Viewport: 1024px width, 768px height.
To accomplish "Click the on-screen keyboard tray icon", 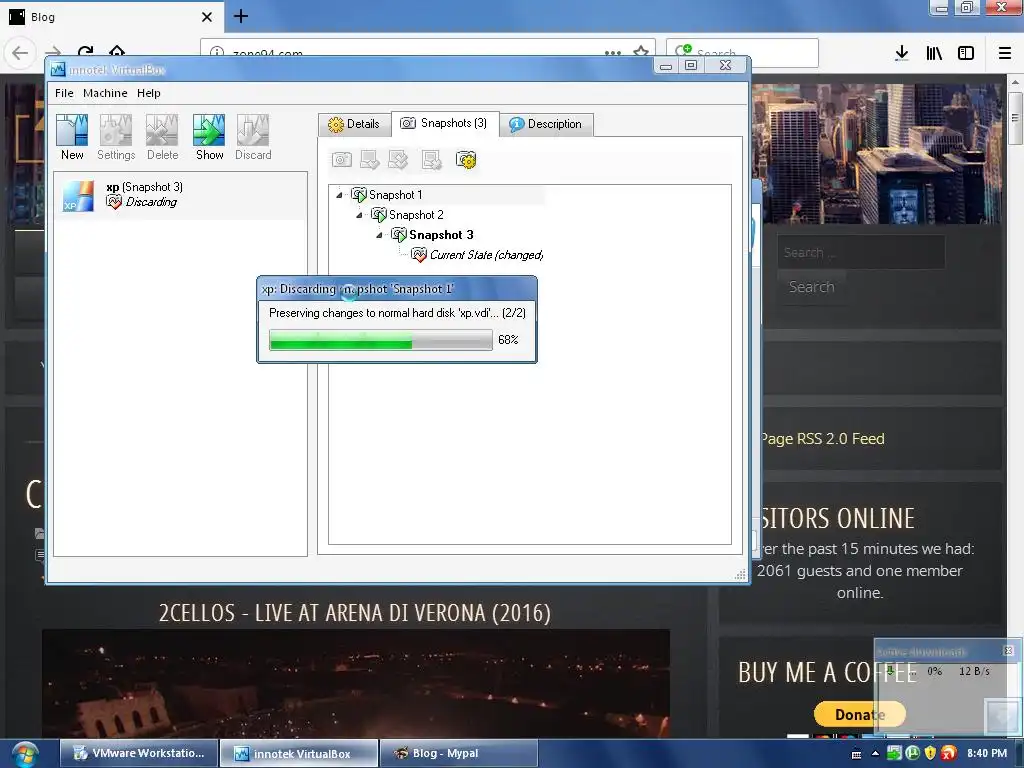I will [x=856, y=754].
